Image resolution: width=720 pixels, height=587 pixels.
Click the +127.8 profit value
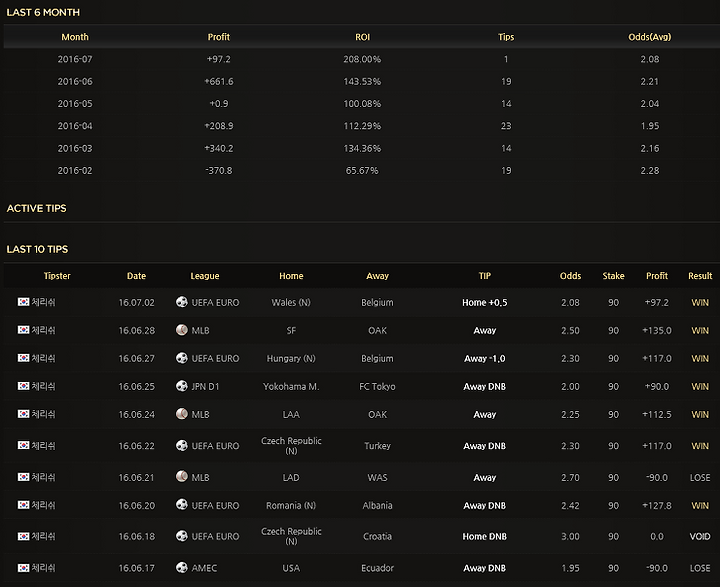click(x=657, y=505)
